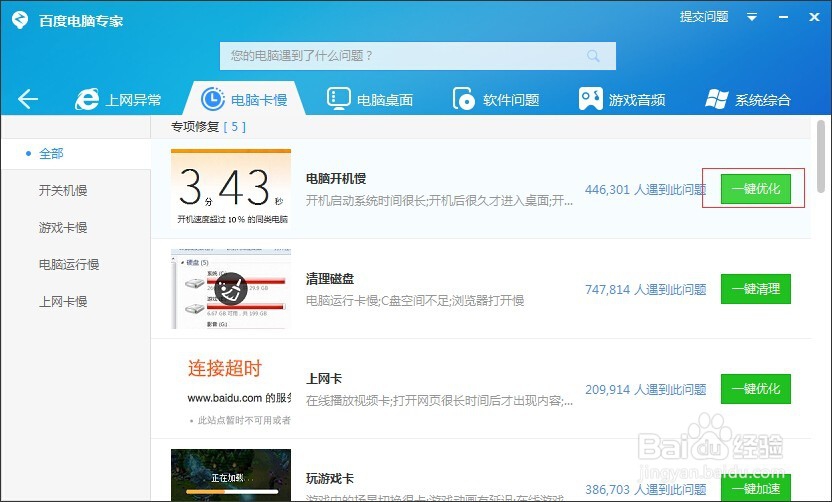Screen dimensions: 832x502
Task: Open the 系统综合 tab
Action: [x=748, y=99]
